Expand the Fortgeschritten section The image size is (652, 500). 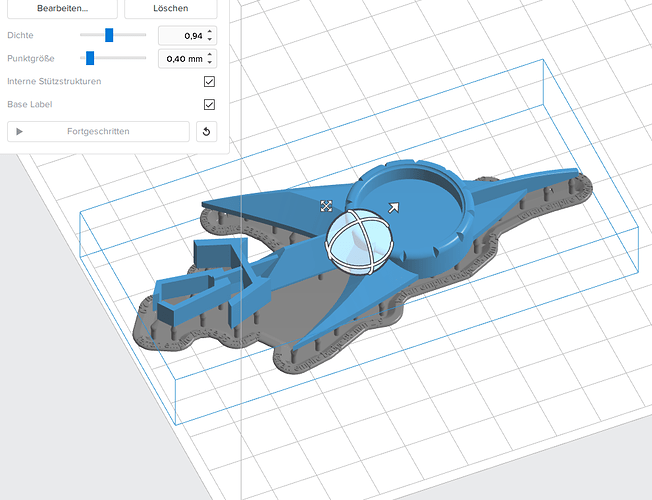(99, 131)
